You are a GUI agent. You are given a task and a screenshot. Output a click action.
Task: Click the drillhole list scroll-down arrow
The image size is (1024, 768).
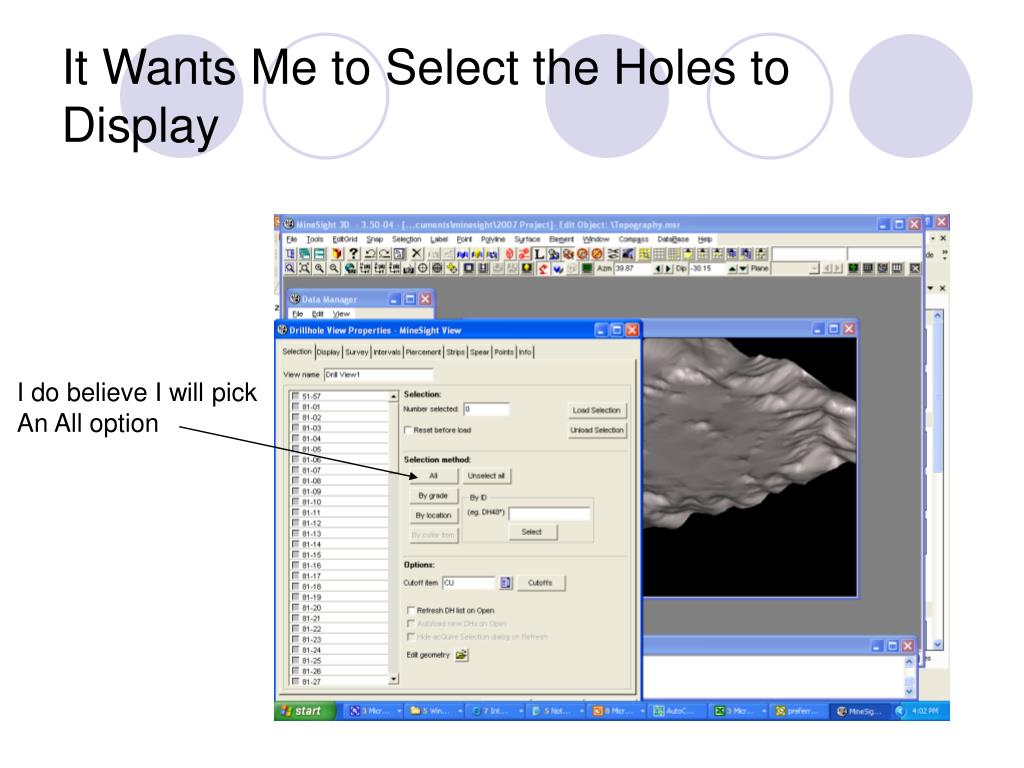point(393,679)
